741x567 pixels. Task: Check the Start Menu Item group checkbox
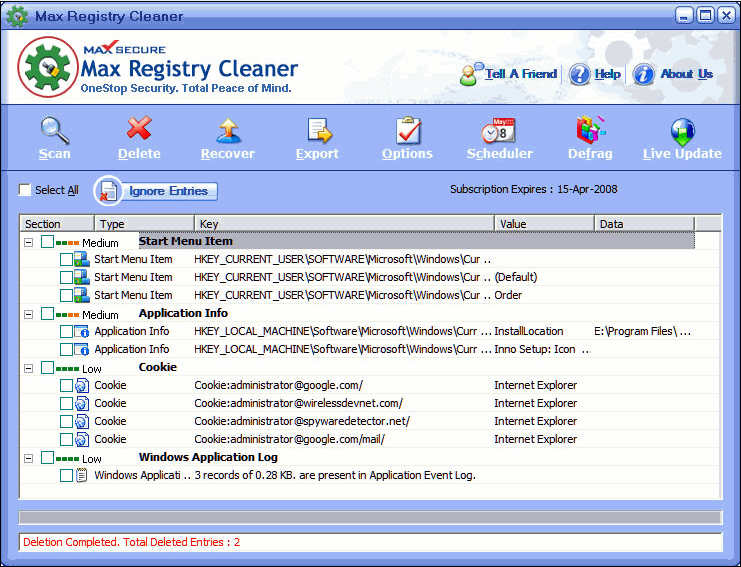pyautogui.click(x=47, y=242)
